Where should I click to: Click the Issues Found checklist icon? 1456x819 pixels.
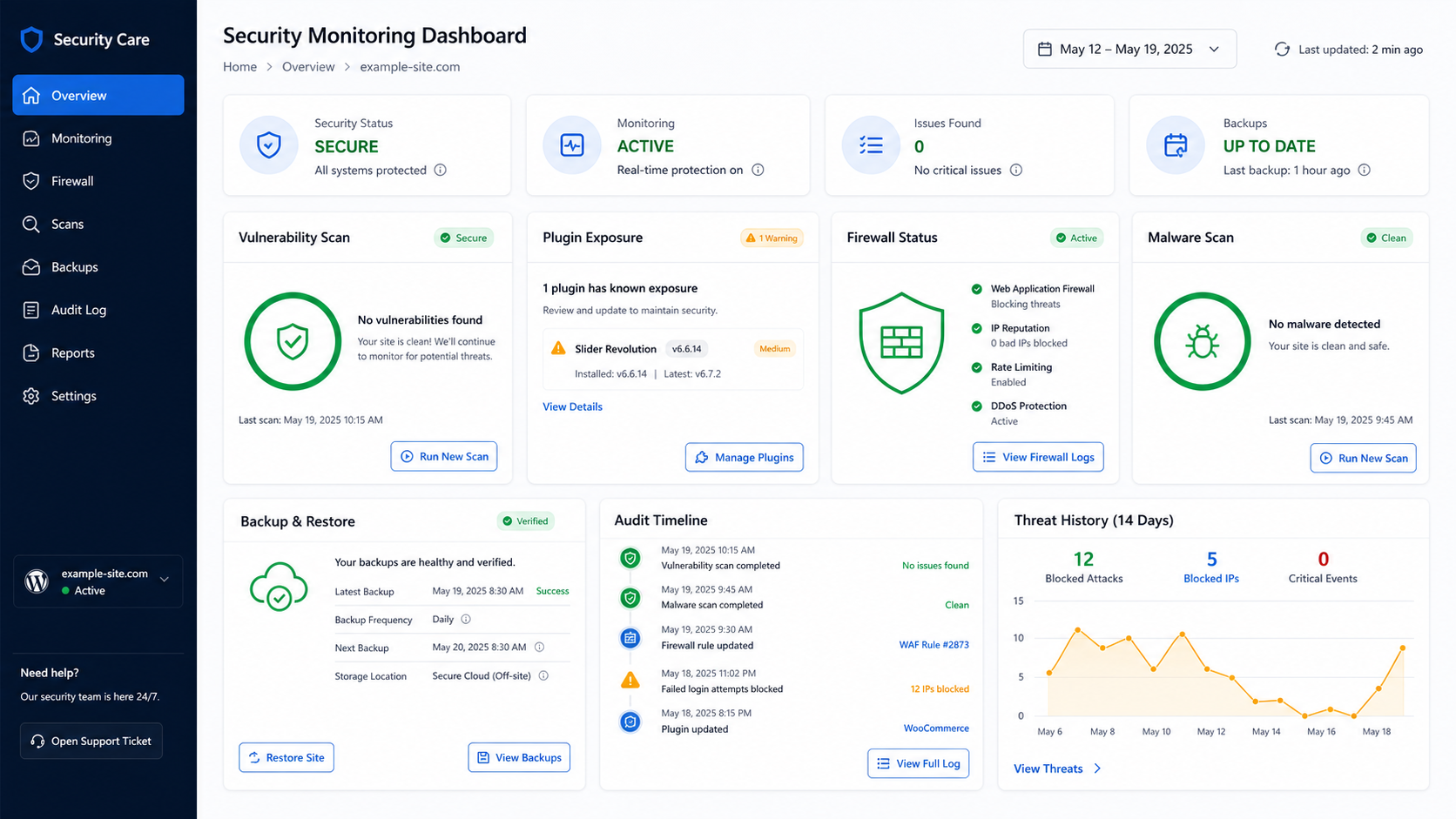[871, 144]
